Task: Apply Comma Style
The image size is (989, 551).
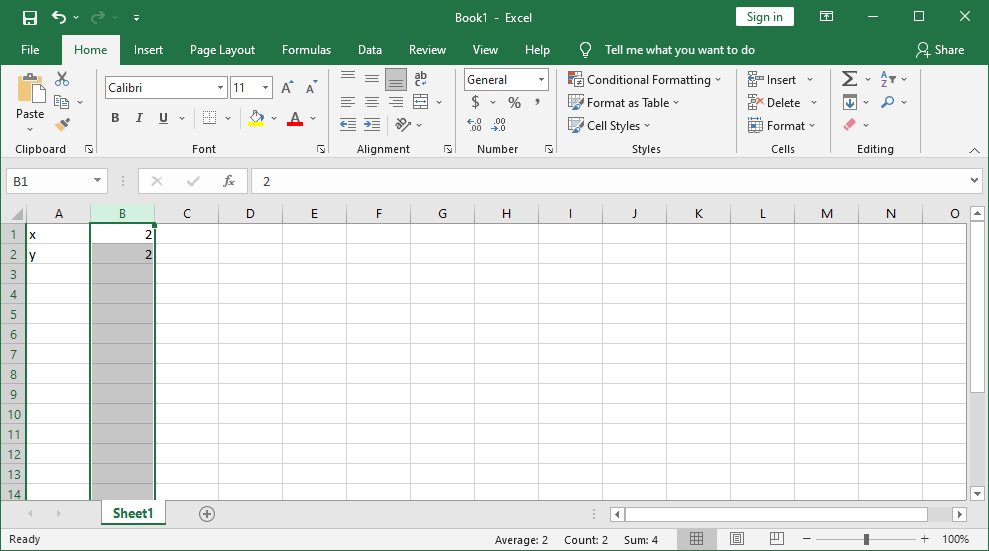Action: (x=537, y=102)
